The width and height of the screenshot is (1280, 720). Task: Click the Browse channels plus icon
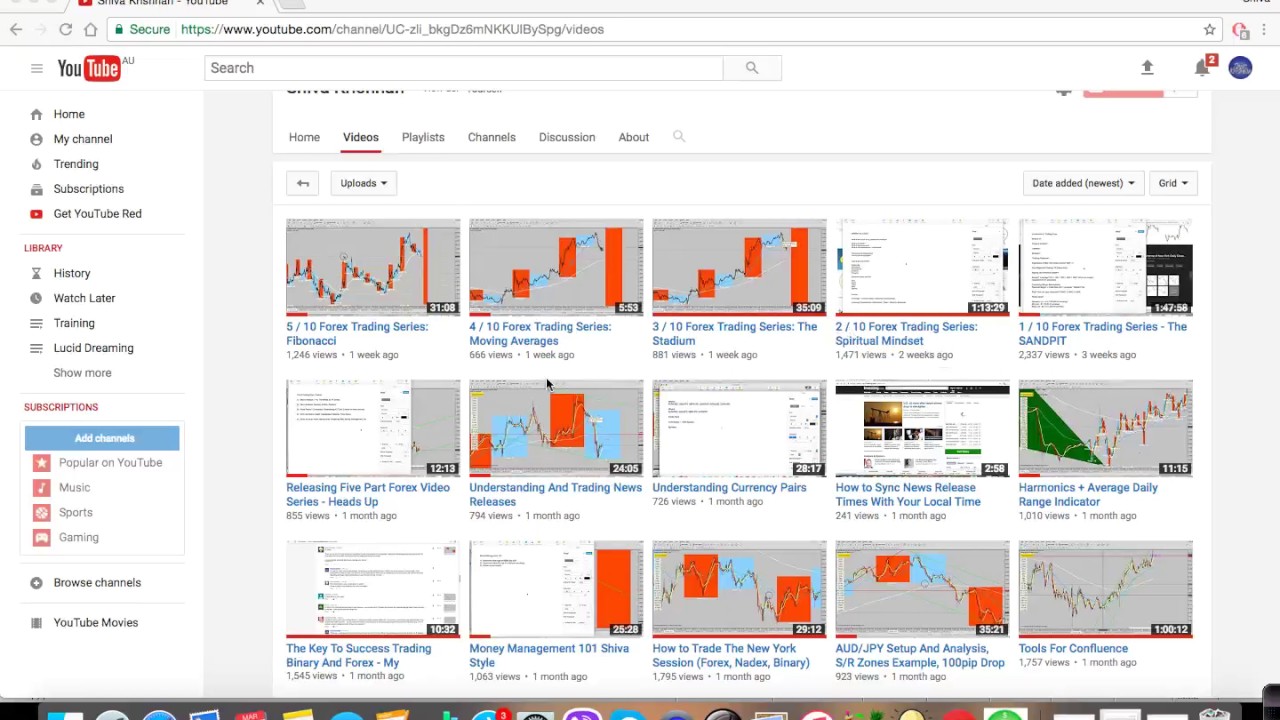tap(36, 583)
